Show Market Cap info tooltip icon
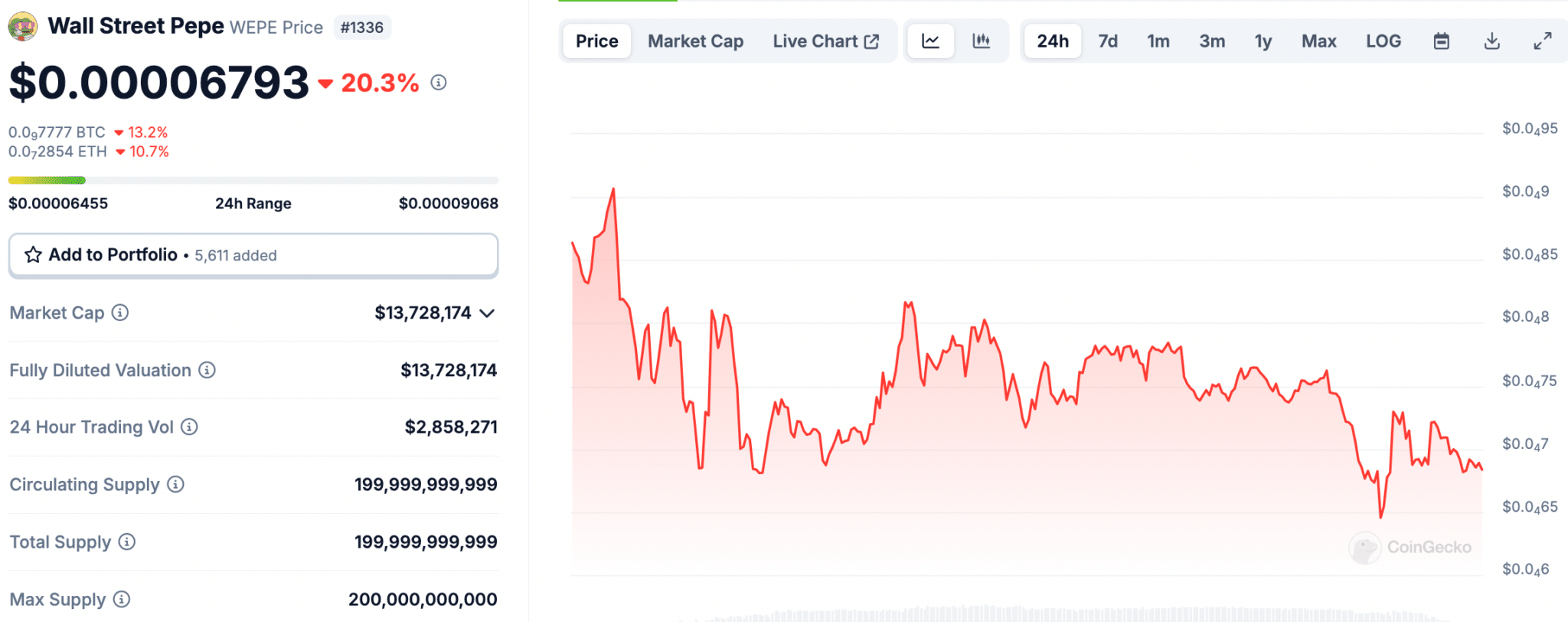The image size is (1568, 622). (120, 313)
